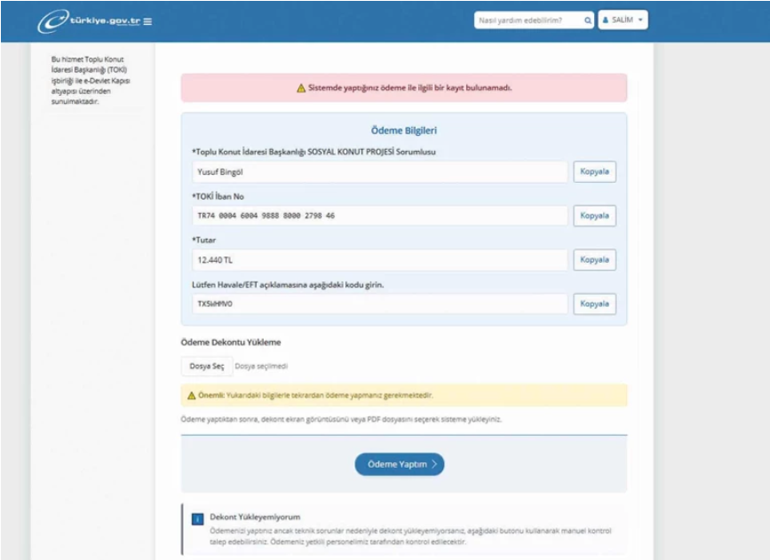Copy the Sorumlusu name Yusuf Bingöl
770x560 pixels.
pos(594,172)
